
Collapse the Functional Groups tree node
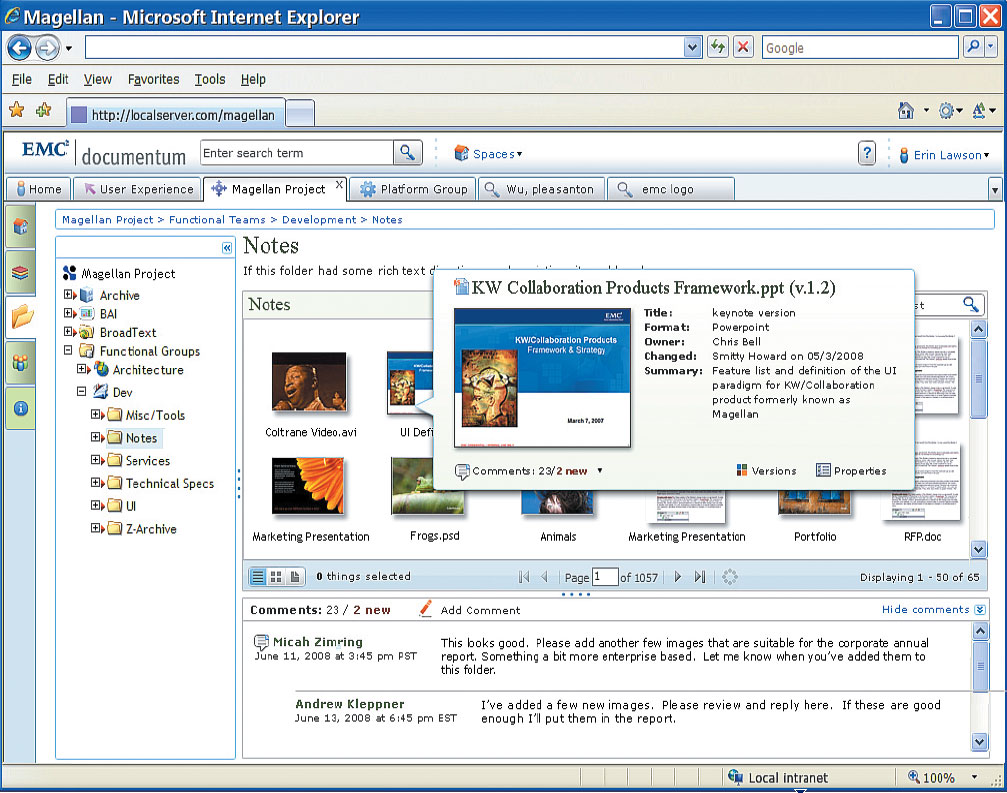click(69, 351)
